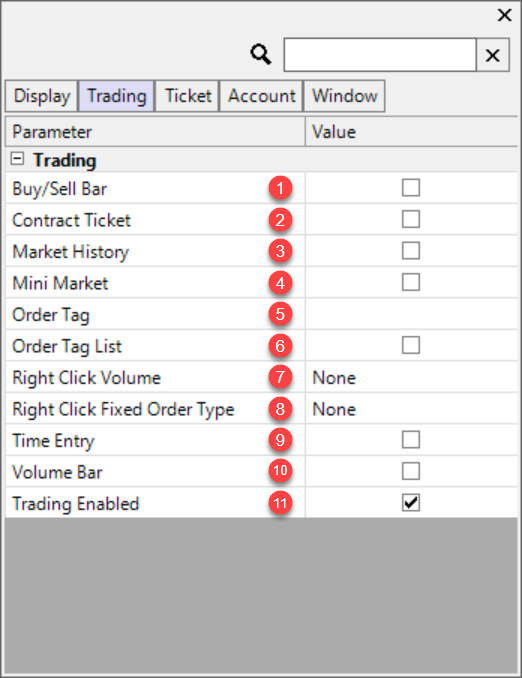522x678 pixels.
Task: Switch to the Display tab
Action: click(x=42, y=96)
